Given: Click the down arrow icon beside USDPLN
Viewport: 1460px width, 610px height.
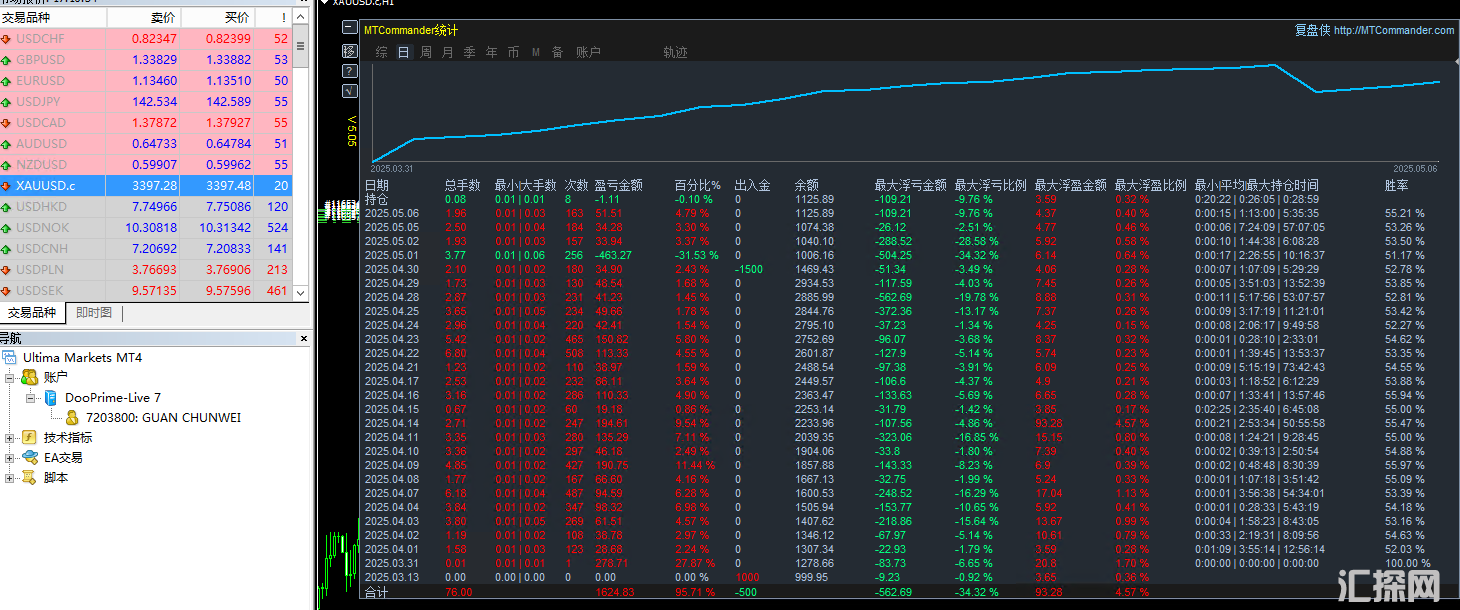Looking at the screenshot, I should [7, 270].
